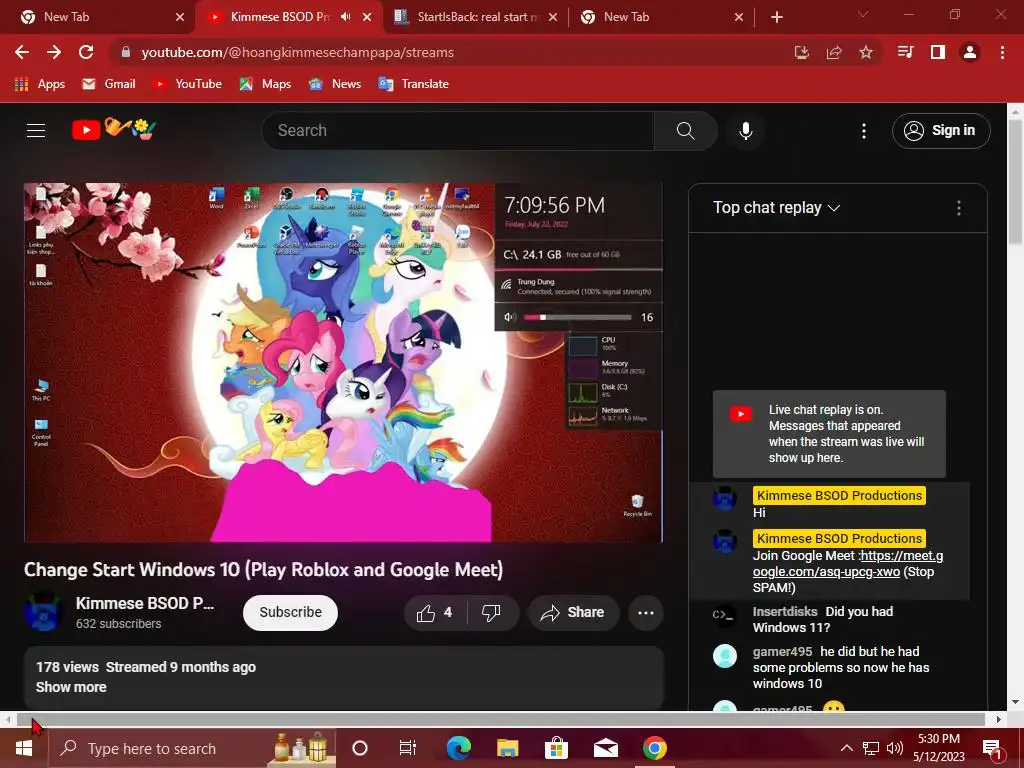Open Microsoft Store from taskbar
The height and width of the screenshot is (768, 1024).
(556, 748)
